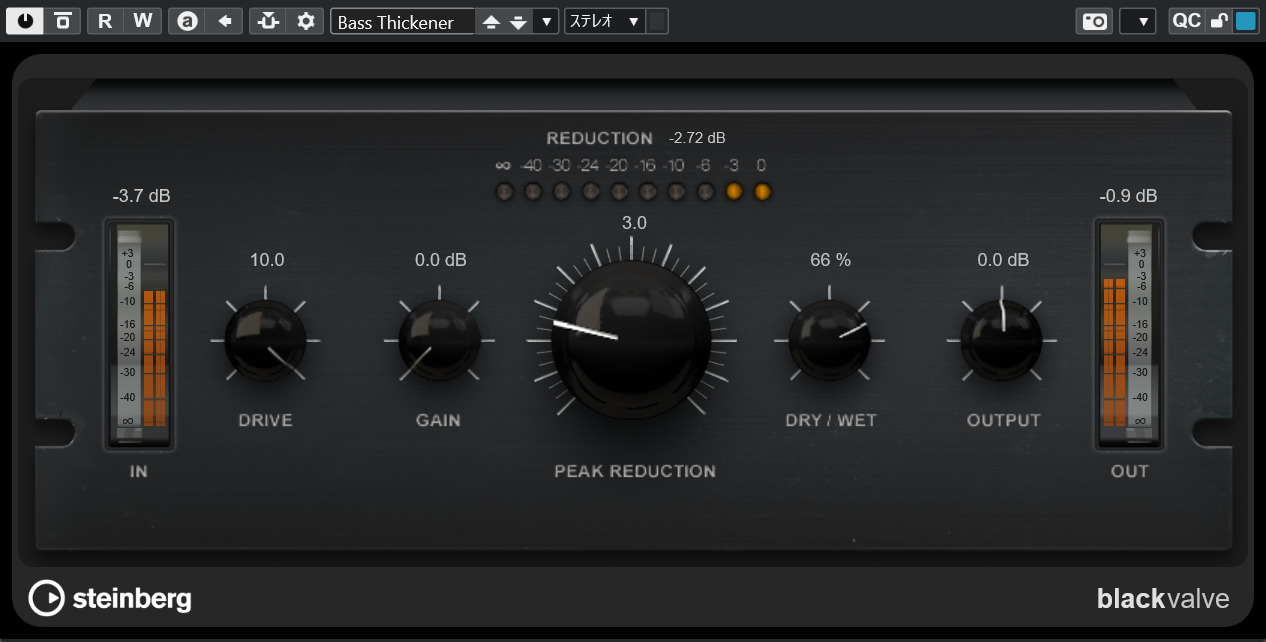The image size is (1266, 642).
Task: Click the camera snapshot icon
Action: (x=1094, y=21)
